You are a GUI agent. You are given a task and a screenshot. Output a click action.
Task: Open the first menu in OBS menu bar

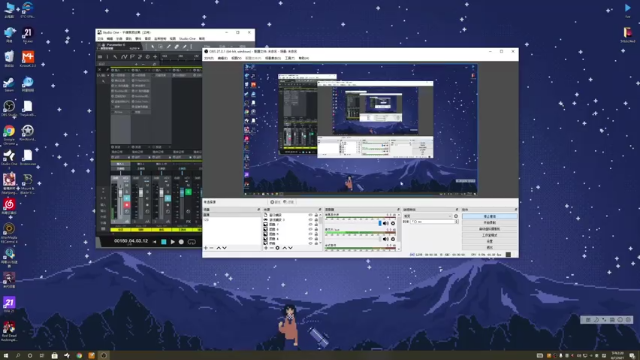tap(209, 58)
